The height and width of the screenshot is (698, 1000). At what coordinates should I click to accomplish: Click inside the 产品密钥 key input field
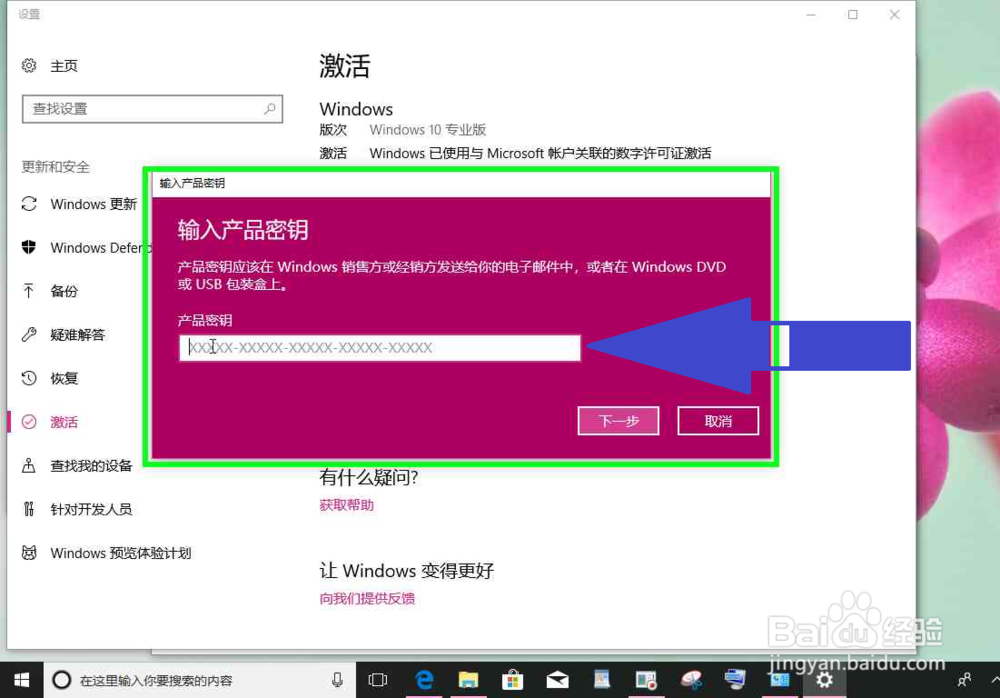[380, 347]
